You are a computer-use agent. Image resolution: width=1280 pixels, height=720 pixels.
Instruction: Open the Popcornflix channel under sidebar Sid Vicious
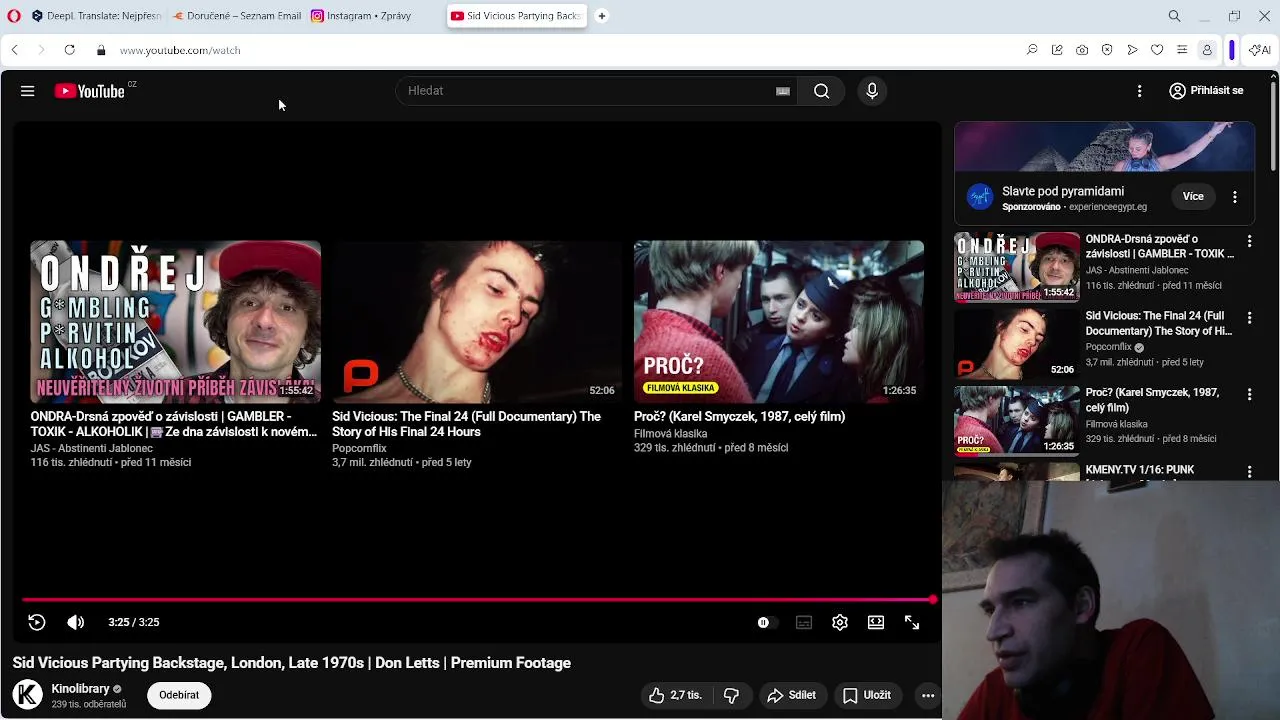point(1108,347)
